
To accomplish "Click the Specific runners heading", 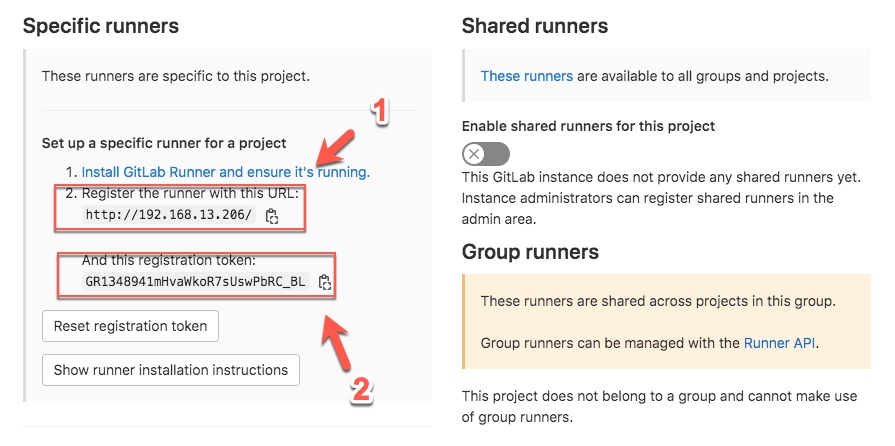I will [100, 26].
